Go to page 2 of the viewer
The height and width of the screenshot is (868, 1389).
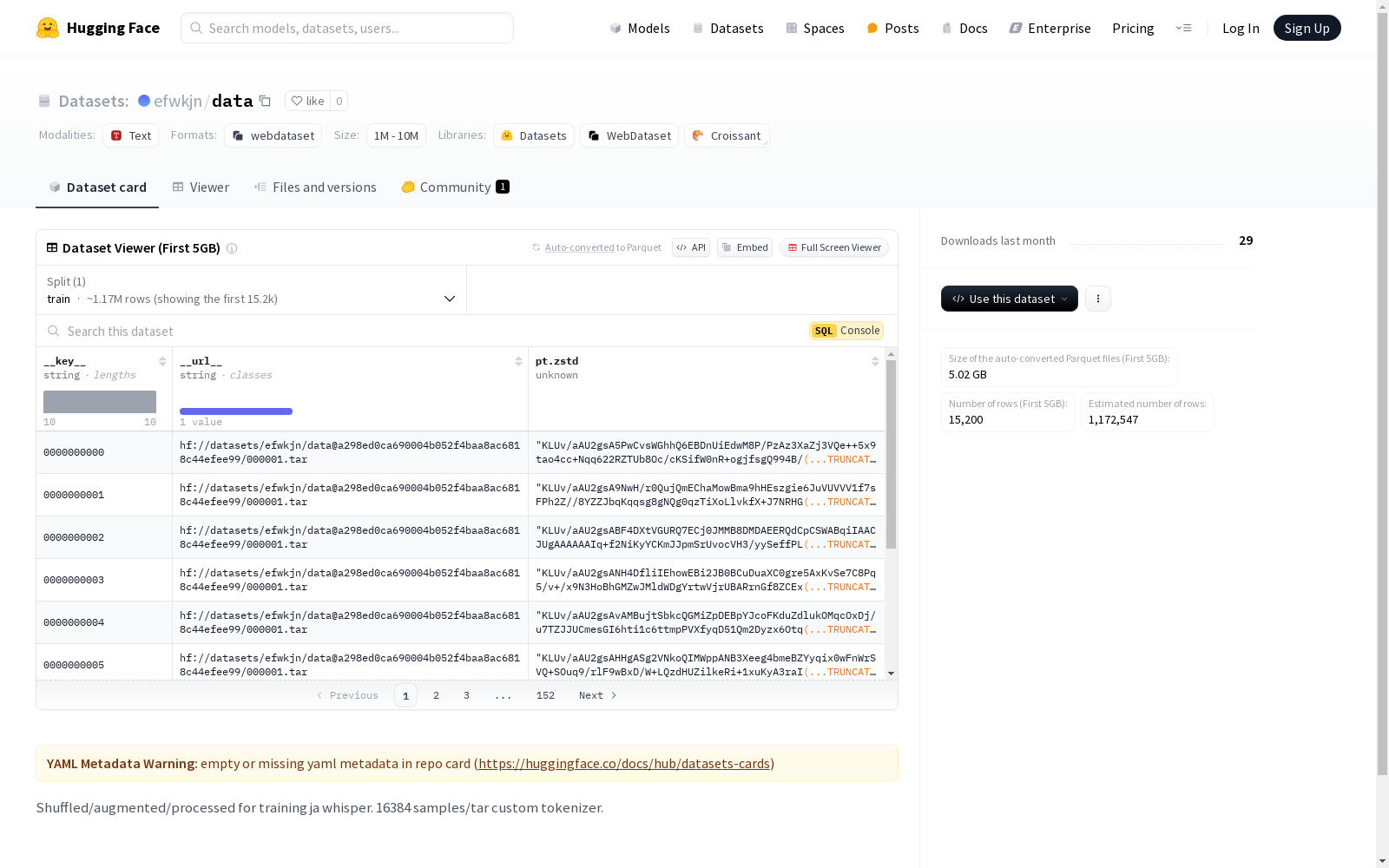pos(436,695)
